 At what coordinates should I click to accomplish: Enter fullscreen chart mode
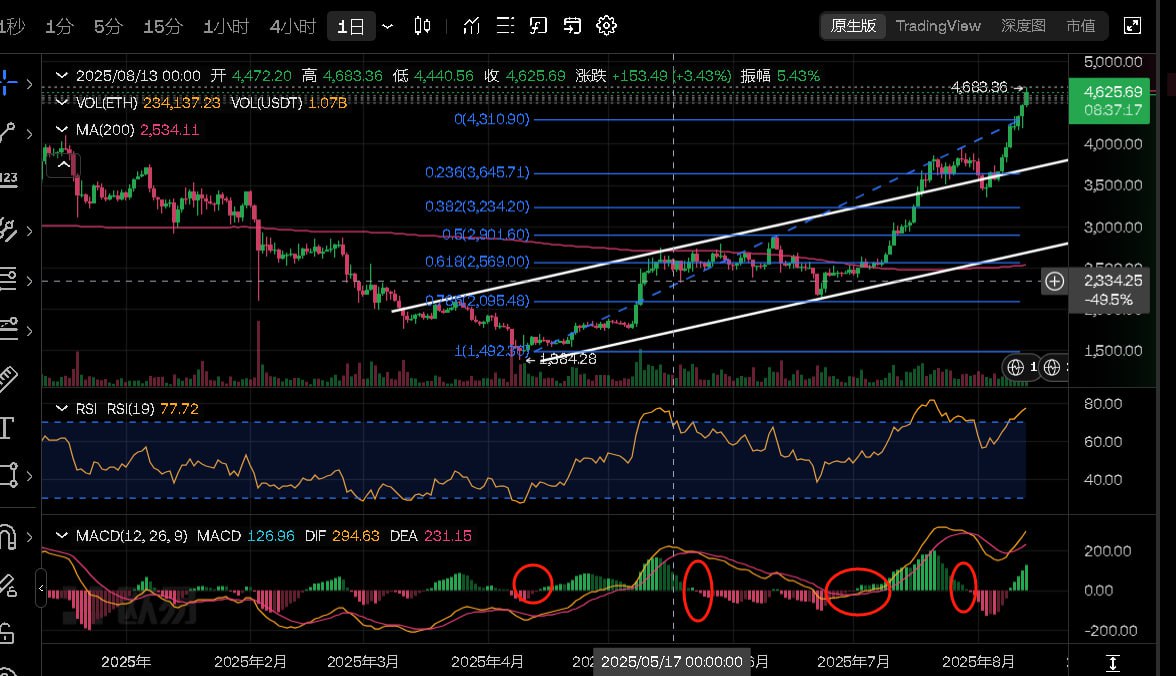click(1132, 26)
